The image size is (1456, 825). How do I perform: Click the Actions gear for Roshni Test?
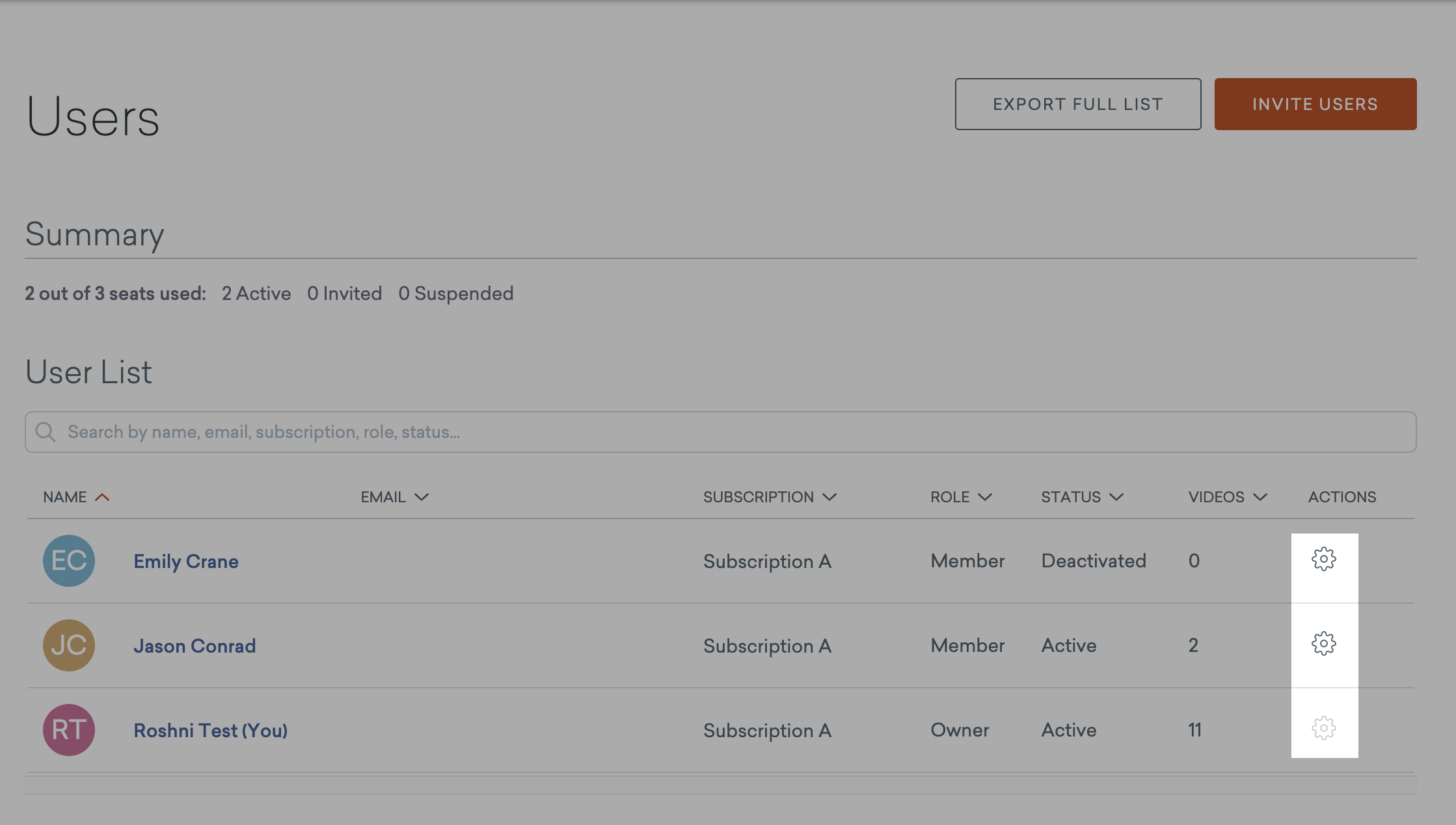[1324, 729]
